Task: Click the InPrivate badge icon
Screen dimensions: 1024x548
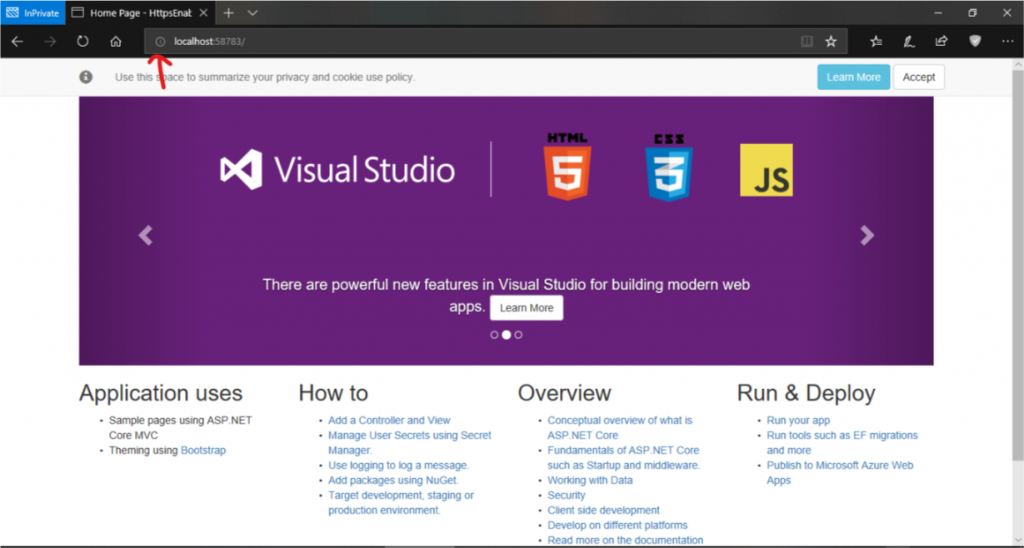Action: (33, 12)
